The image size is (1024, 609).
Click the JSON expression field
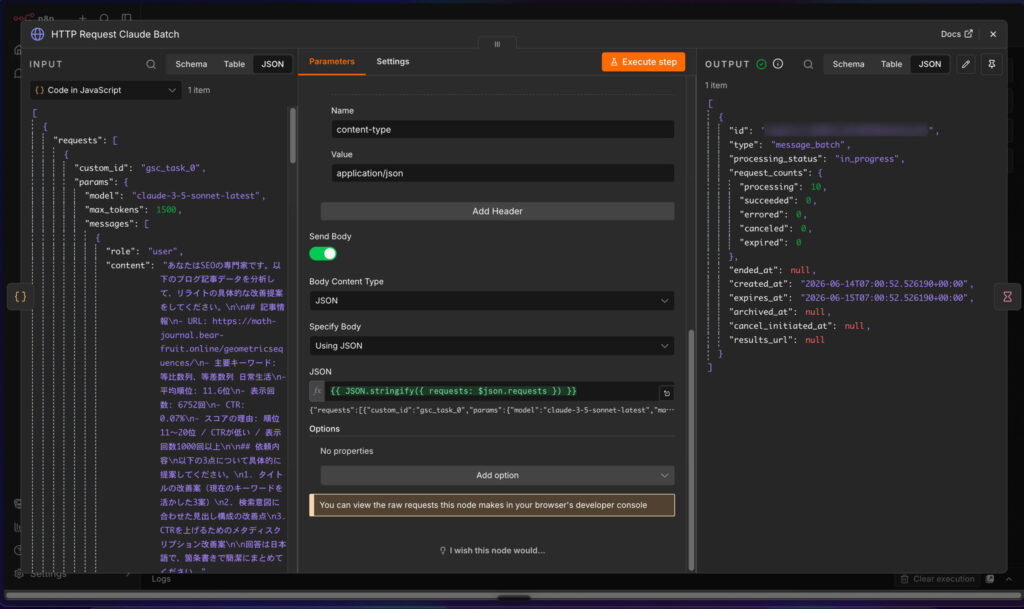[491, 391]
